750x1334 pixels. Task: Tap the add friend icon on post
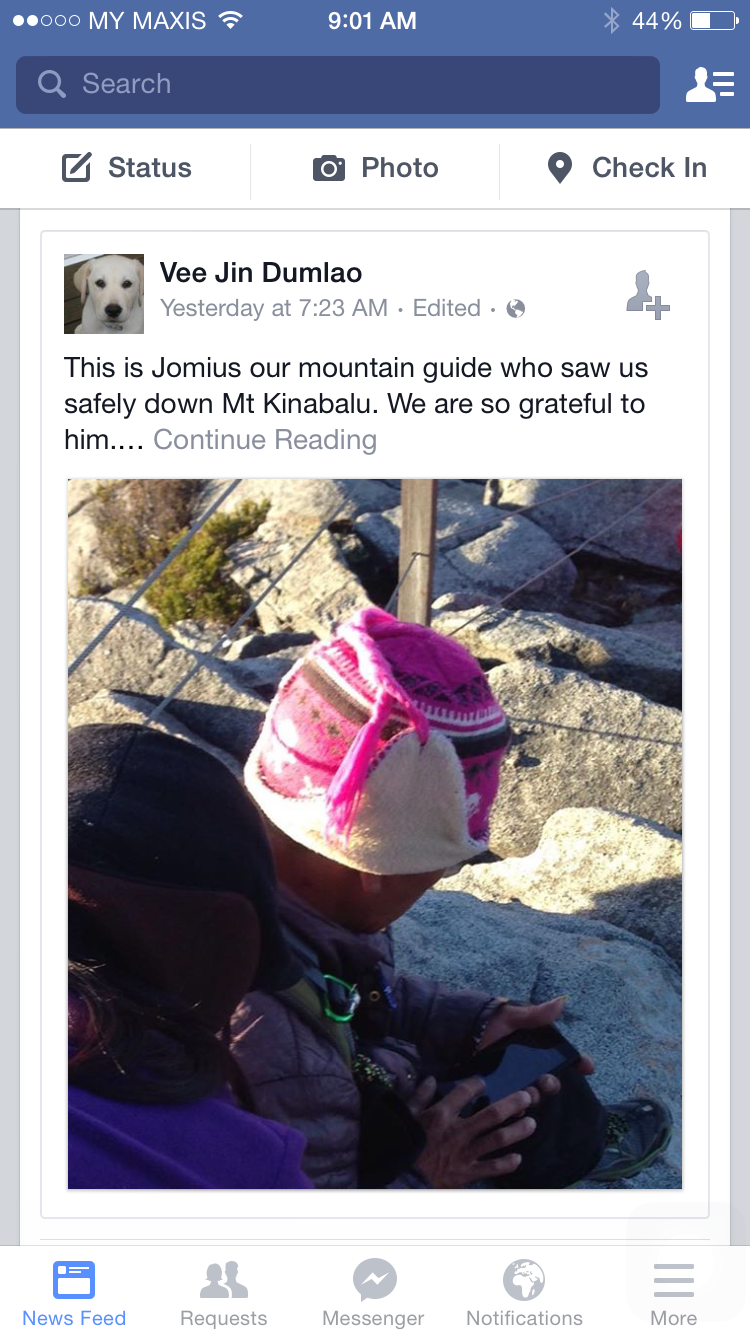648,294
